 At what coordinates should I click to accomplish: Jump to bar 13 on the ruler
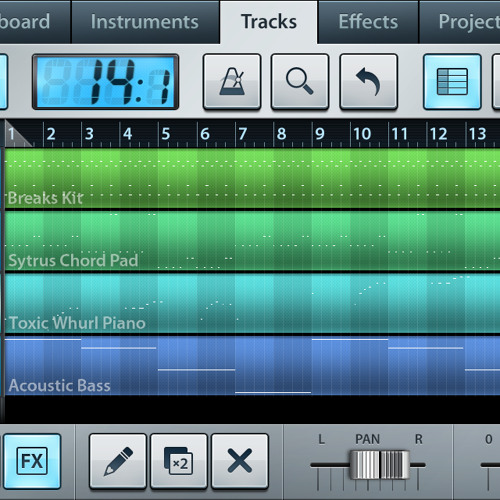click(477, 134)
